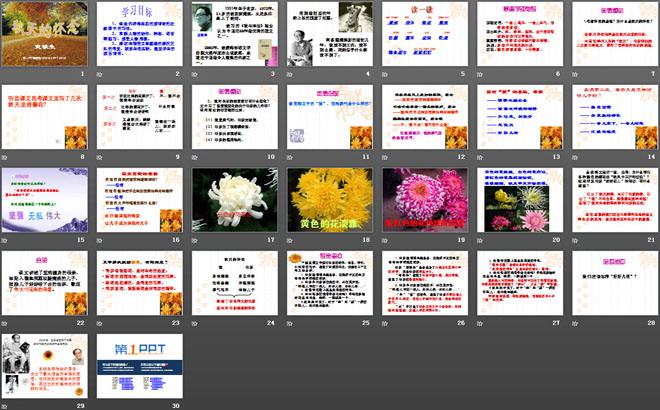
Task: Select slide 13 with blue fill-in-the-blank lines
Action: [510, 119]
